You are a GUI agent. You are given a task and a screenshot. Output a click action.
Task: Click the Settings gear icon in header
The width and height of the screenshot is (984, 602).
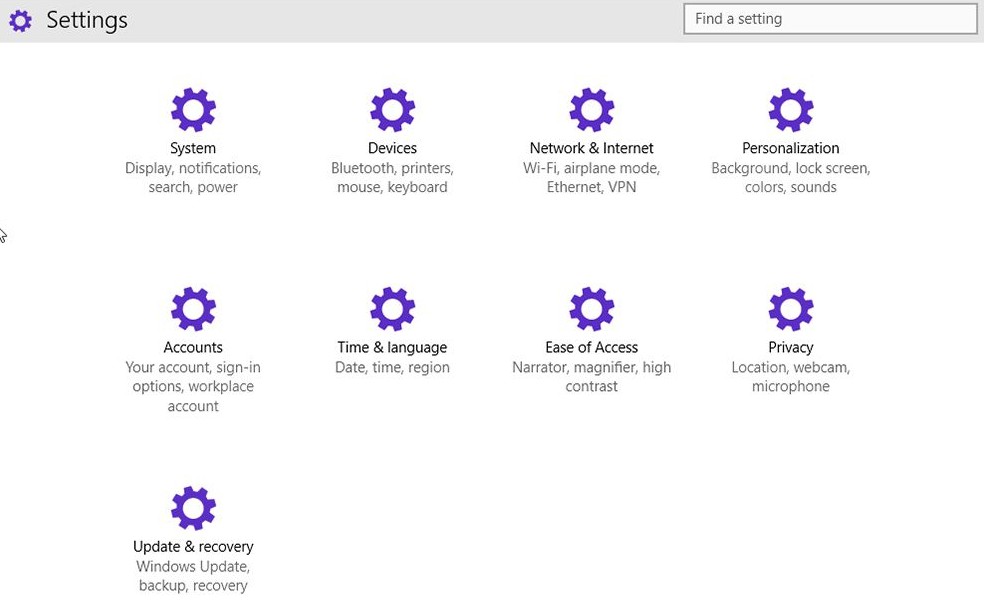(x=20, y=21)
